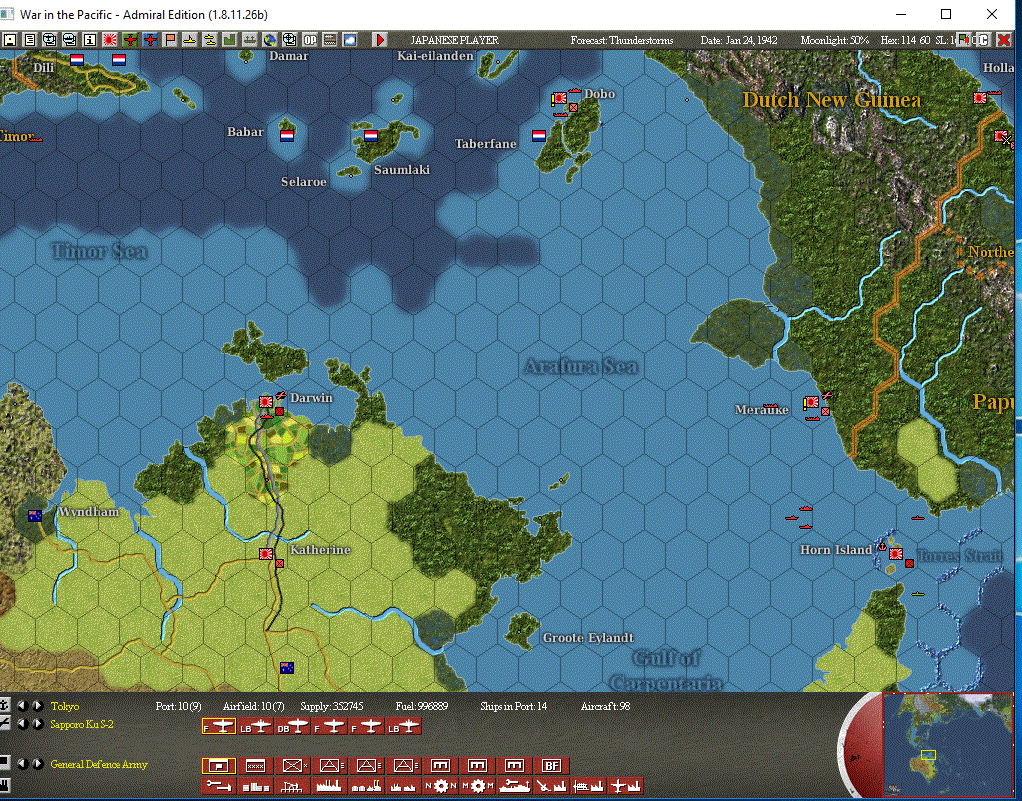The height and width of the screenshot is (801, 1022).
Task: Click the aircraft factory industry icon
Action: tap(626, 786)
